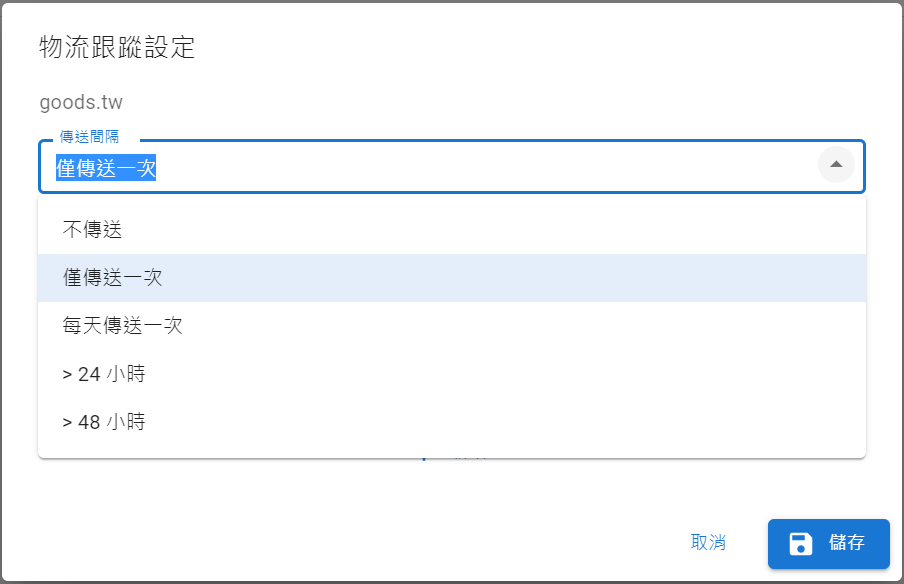Screen dimensions: 904x584
Task: Collapse the 傳送間隔 dropdown arrow
Action: 836,164
